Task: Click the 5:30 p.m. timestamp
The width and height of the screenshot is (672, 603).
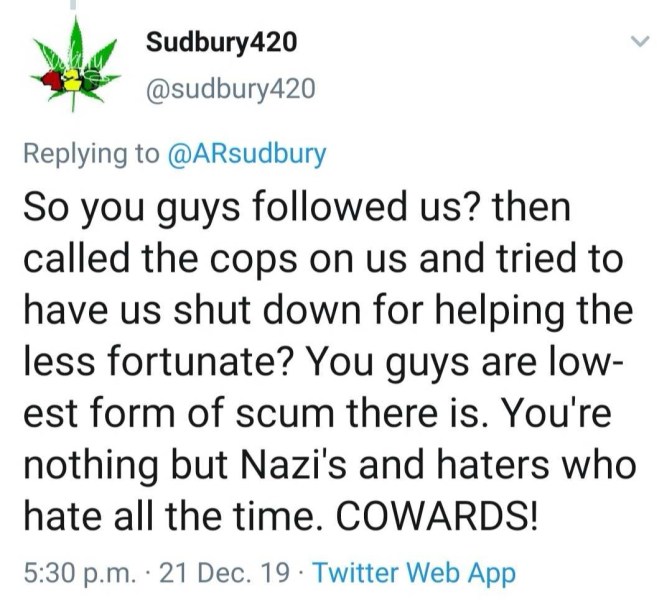Action: tap(75, 573)
